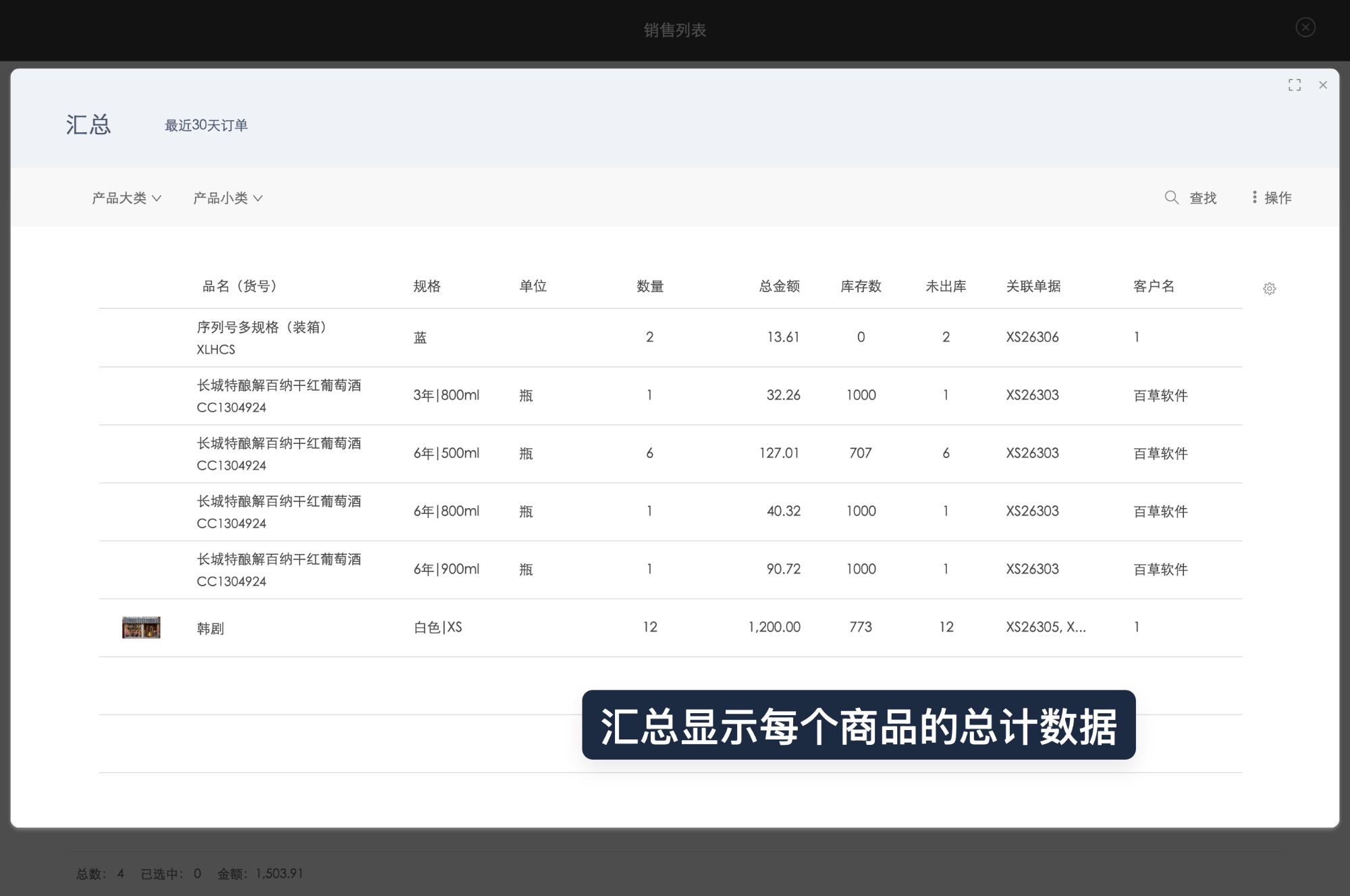The height and width of the screenshot is (896, 1350).
Task: Open related order XS26306
Action: coord(1033,337)
